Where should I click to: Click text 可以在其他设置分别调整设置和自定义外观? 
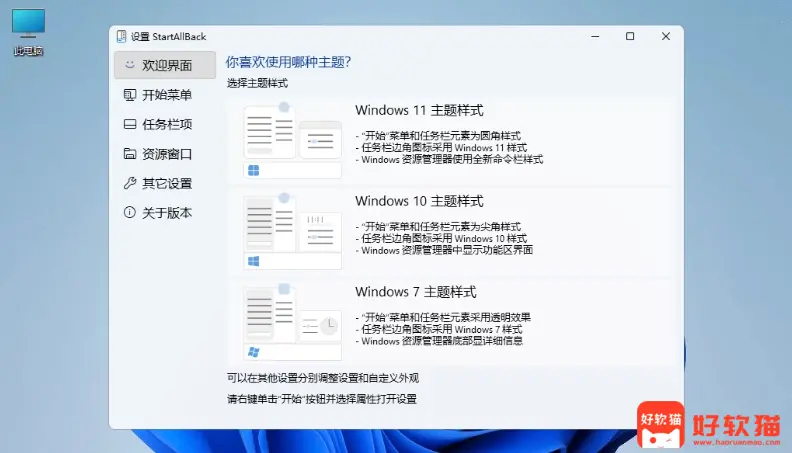click(323, 378)
